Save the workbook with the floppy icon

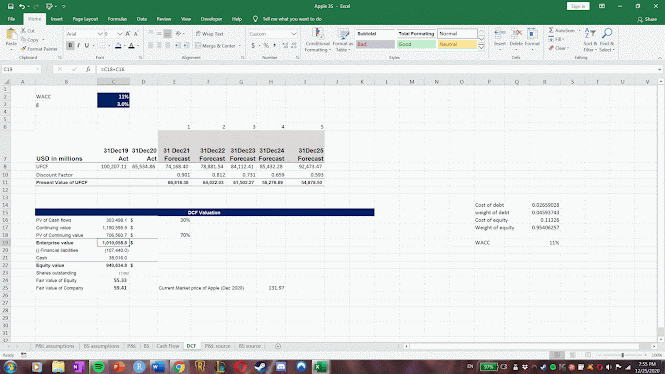pos(11,6)
